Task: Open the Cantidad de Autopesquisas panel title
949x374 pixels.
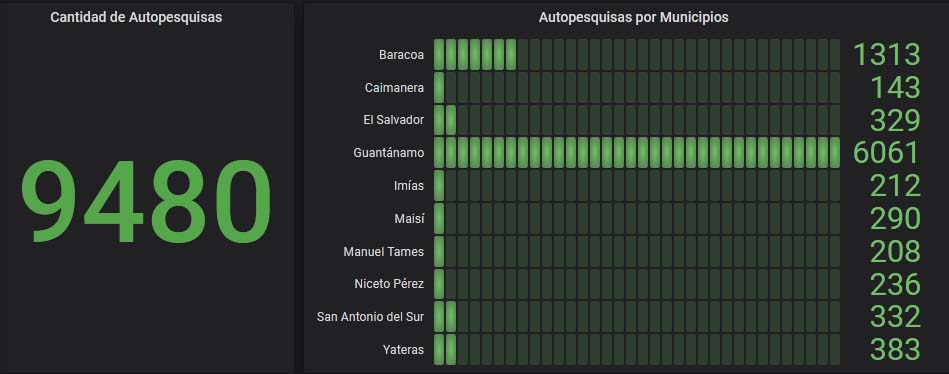Action: [136, 18]
